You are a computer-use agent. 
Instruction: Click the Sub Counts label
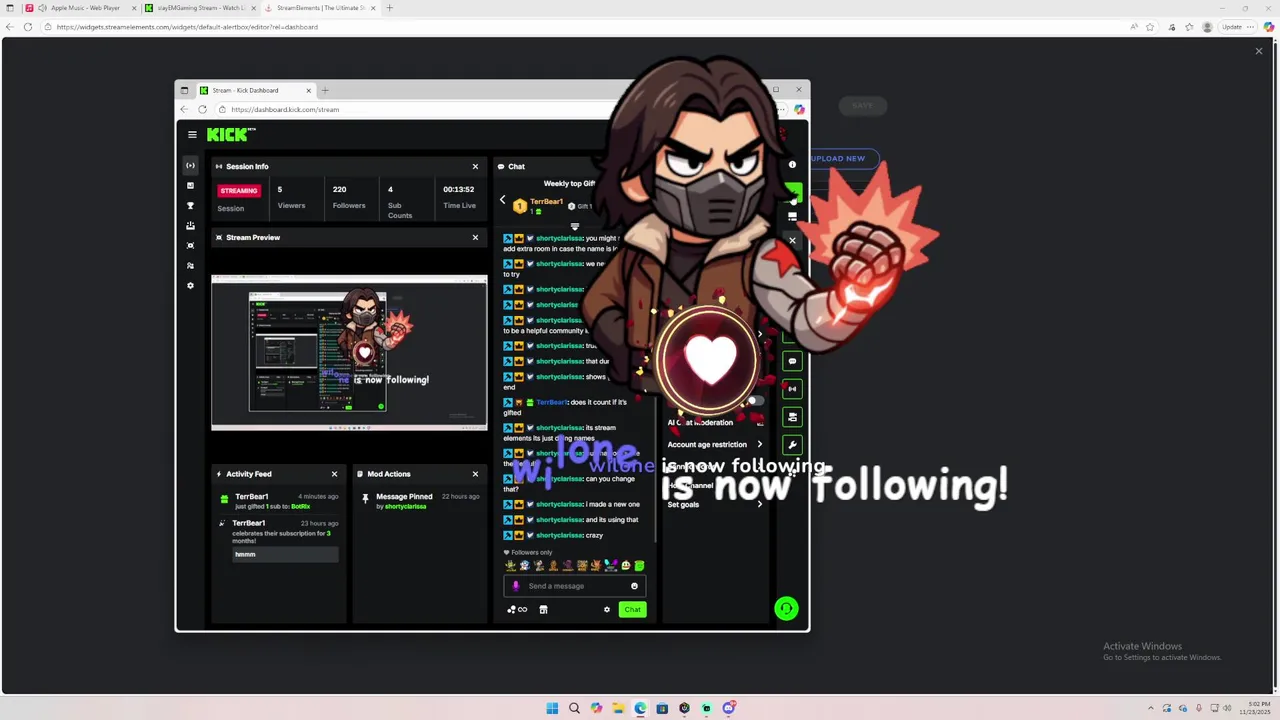point(400,210)
